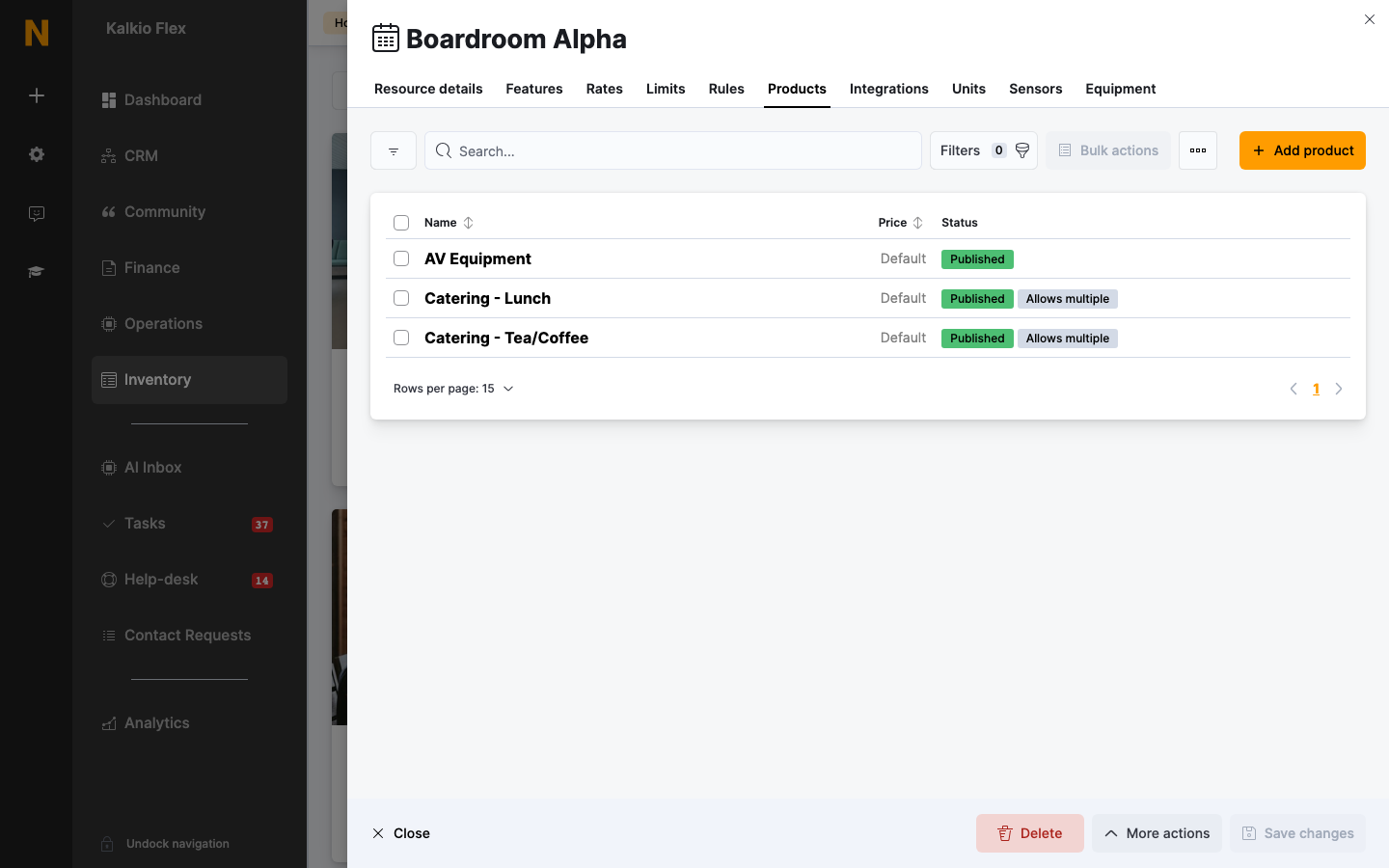The height and width of the screenshot is (868, 1389).
Task: Switch to the Resource details tab
Action: (x=428, y=89)
